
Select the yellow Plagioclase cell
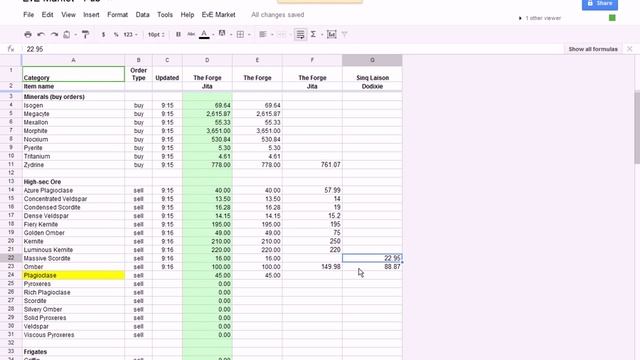tap(73, 275)
